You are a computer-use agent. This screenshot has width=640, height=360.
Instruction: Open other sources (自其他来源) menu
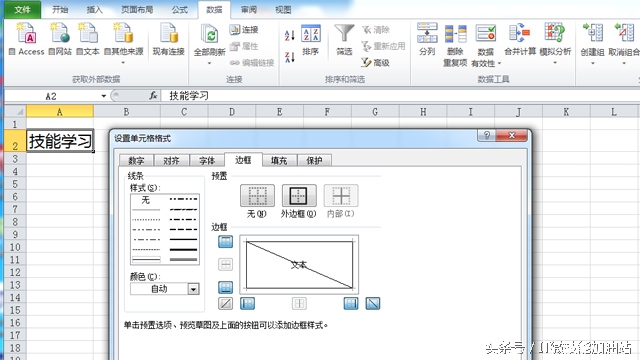123,43
